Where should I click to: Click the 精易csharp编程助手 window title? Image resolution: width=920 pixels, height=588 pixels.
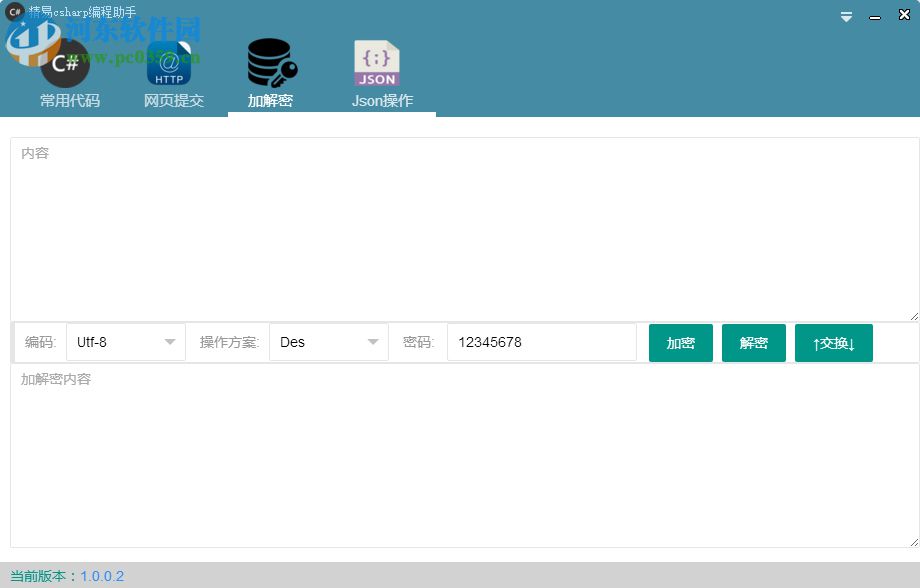(x=82, y=12)
